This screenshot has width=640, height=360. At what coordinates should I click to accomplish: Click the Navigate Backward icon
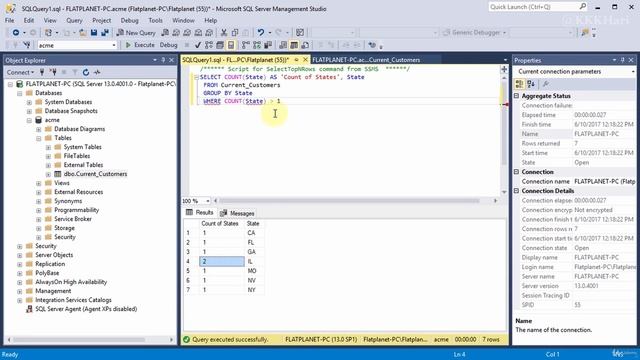click(x=16, y=33)
